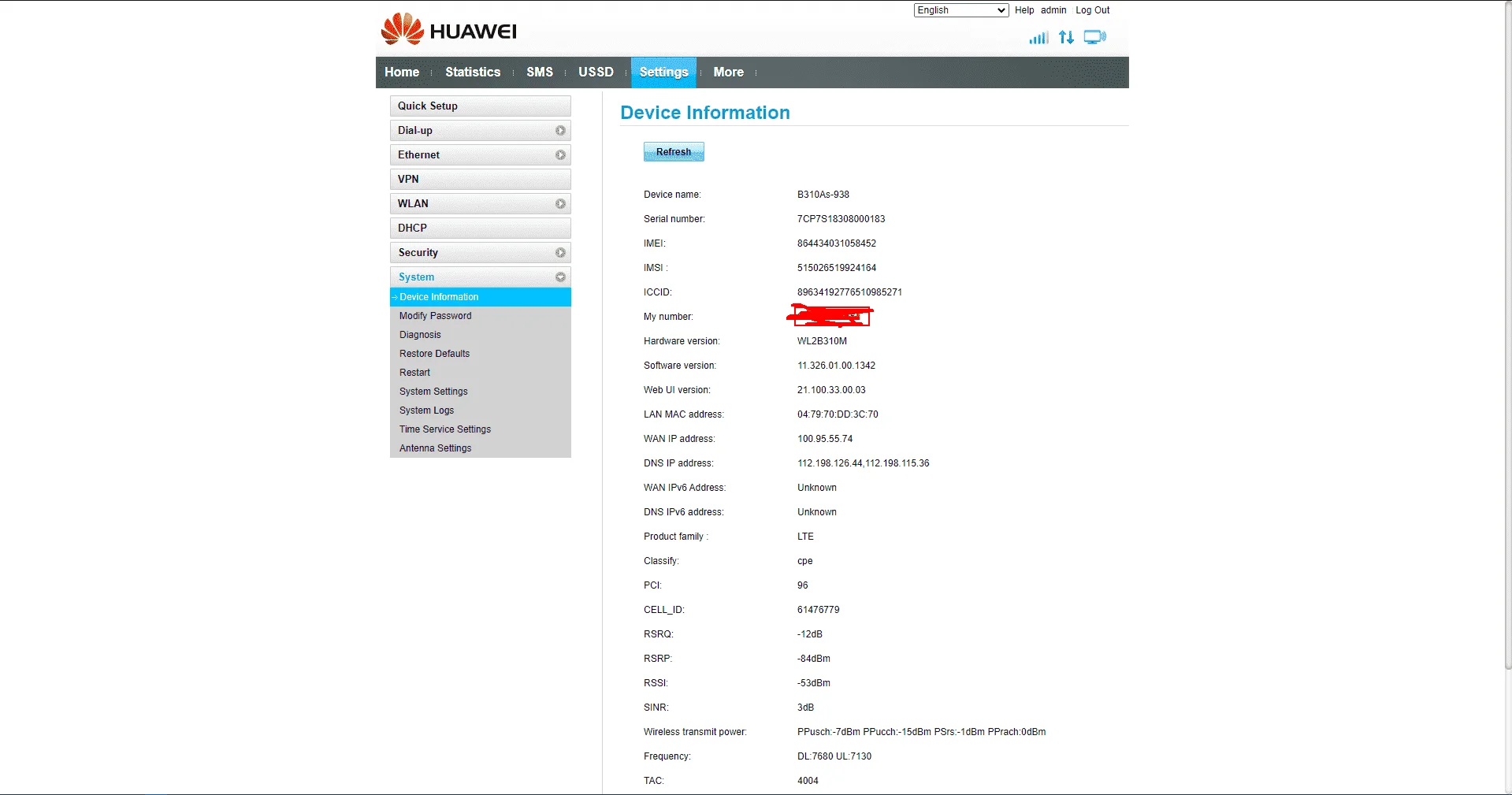
Task: Click the RSRP value -84dBm
Action: (x=814, y=659)
